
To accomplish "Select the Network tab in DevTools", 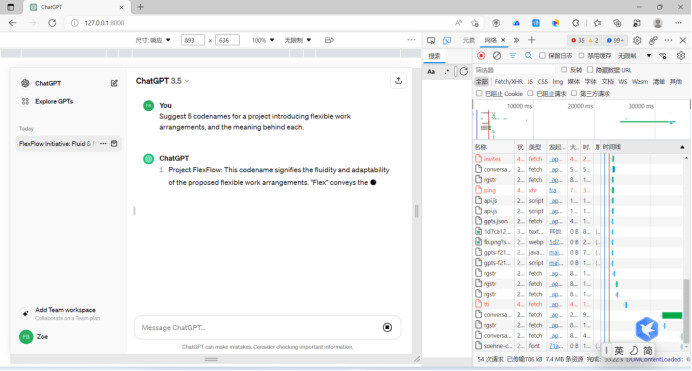I will [490, 40].
